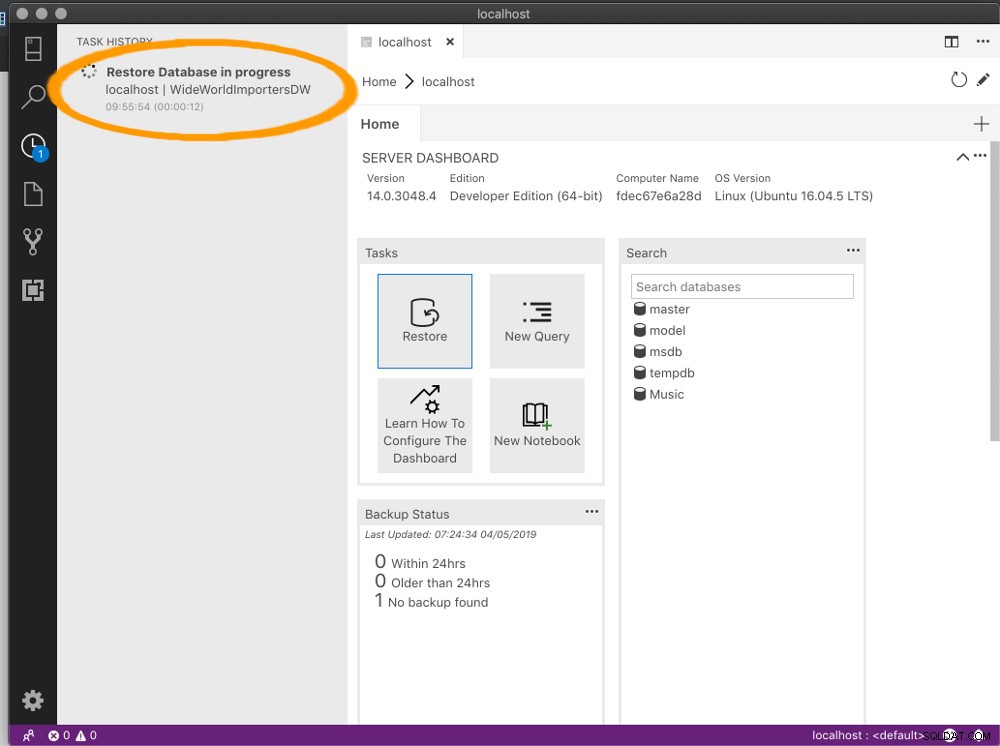Switch to the localhost editor tab

(404, 42)
